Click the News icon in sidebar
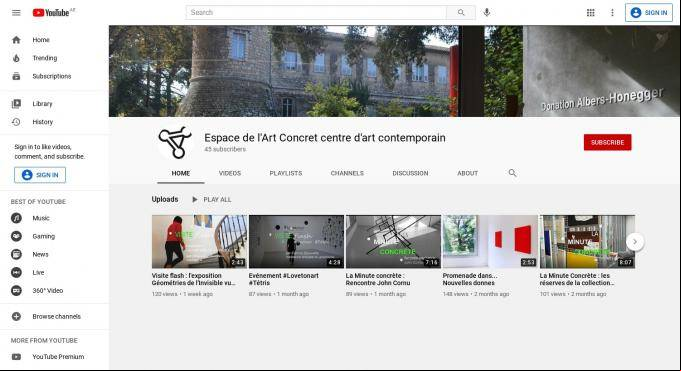The width and height of the screenshot is (681, 371). [16, 255]
